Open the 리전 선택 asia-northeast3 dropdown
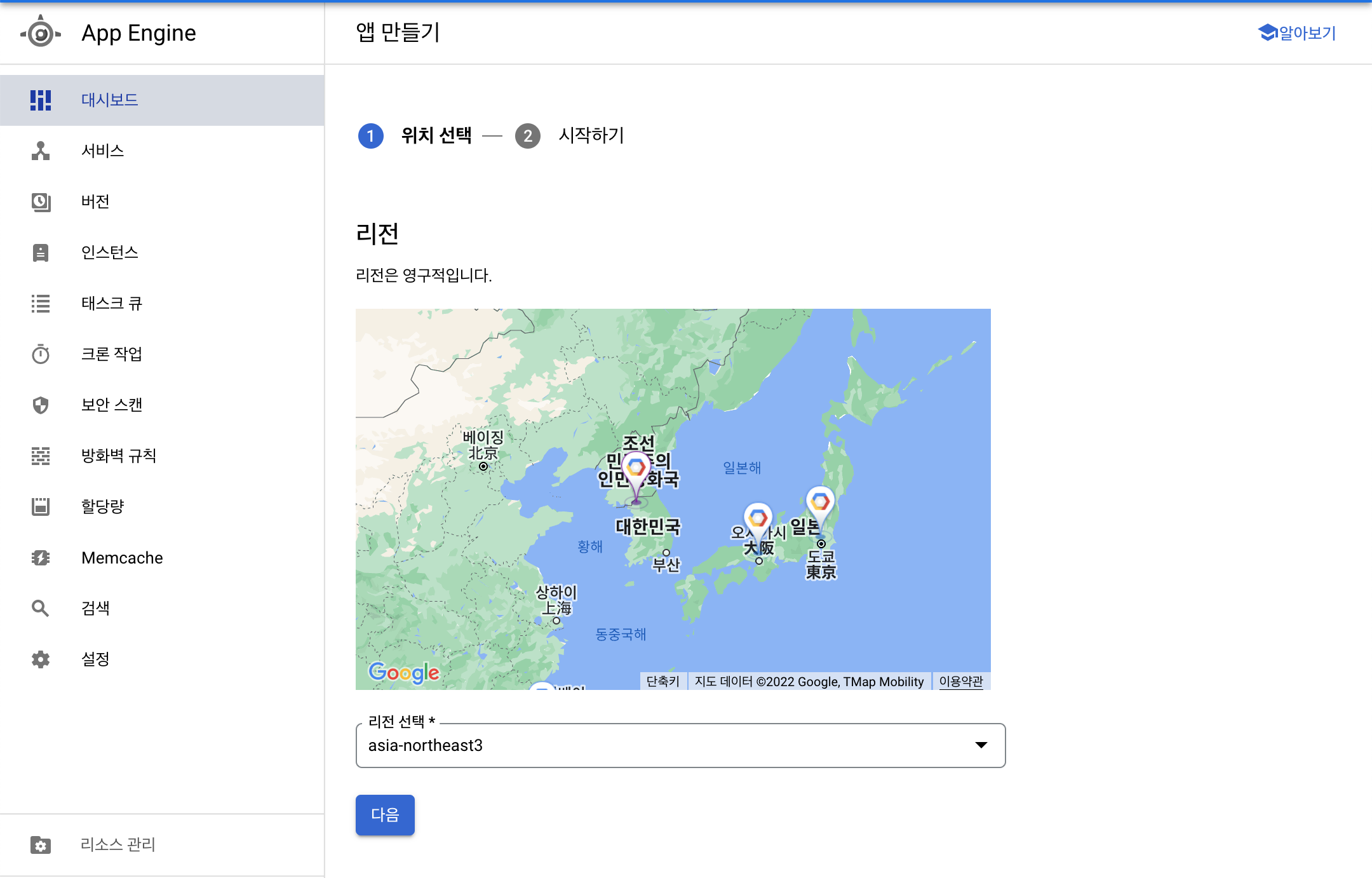 point(680,745)
